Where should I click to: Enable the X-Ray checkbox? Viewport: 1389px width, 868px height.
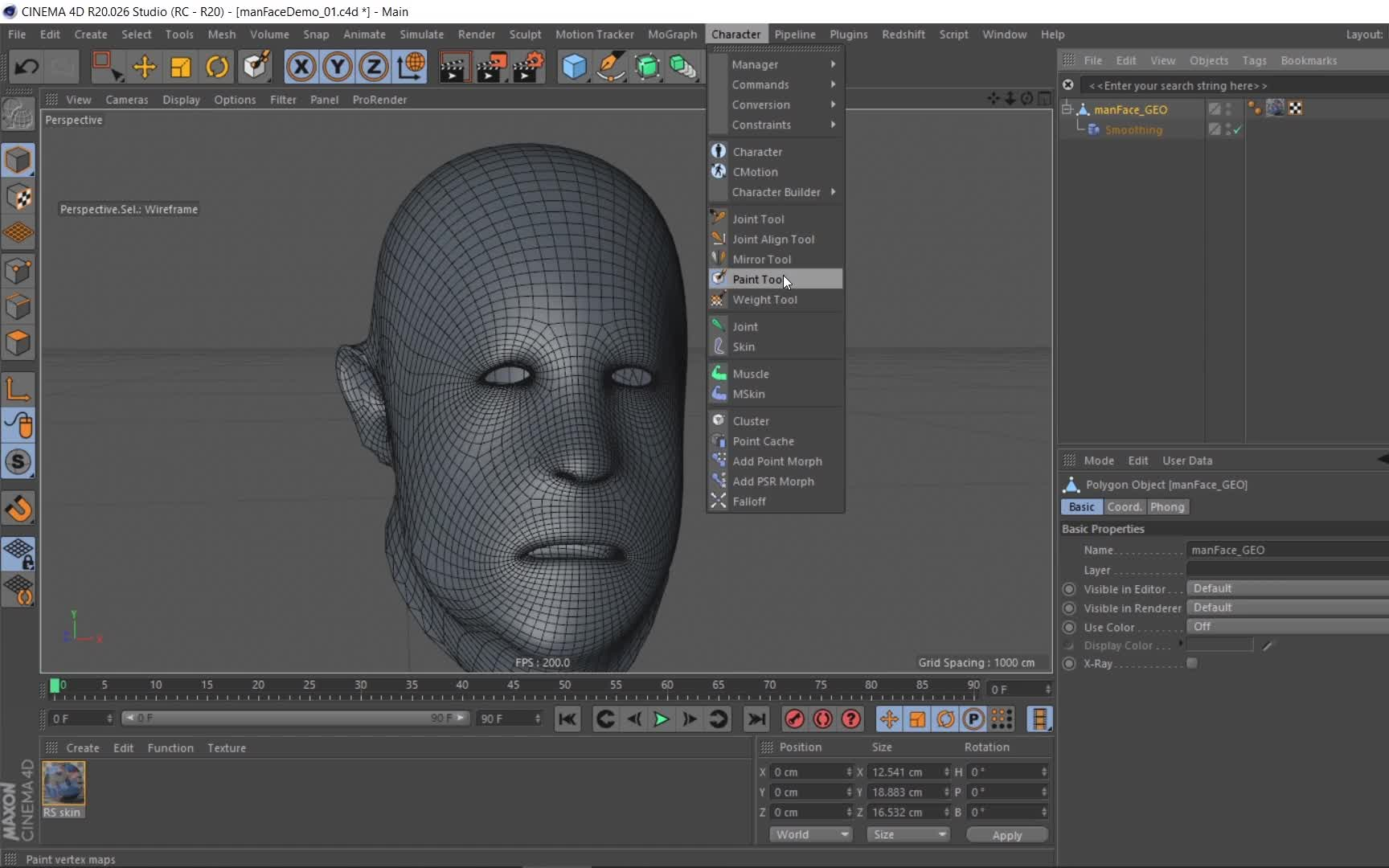(1192, 663)
